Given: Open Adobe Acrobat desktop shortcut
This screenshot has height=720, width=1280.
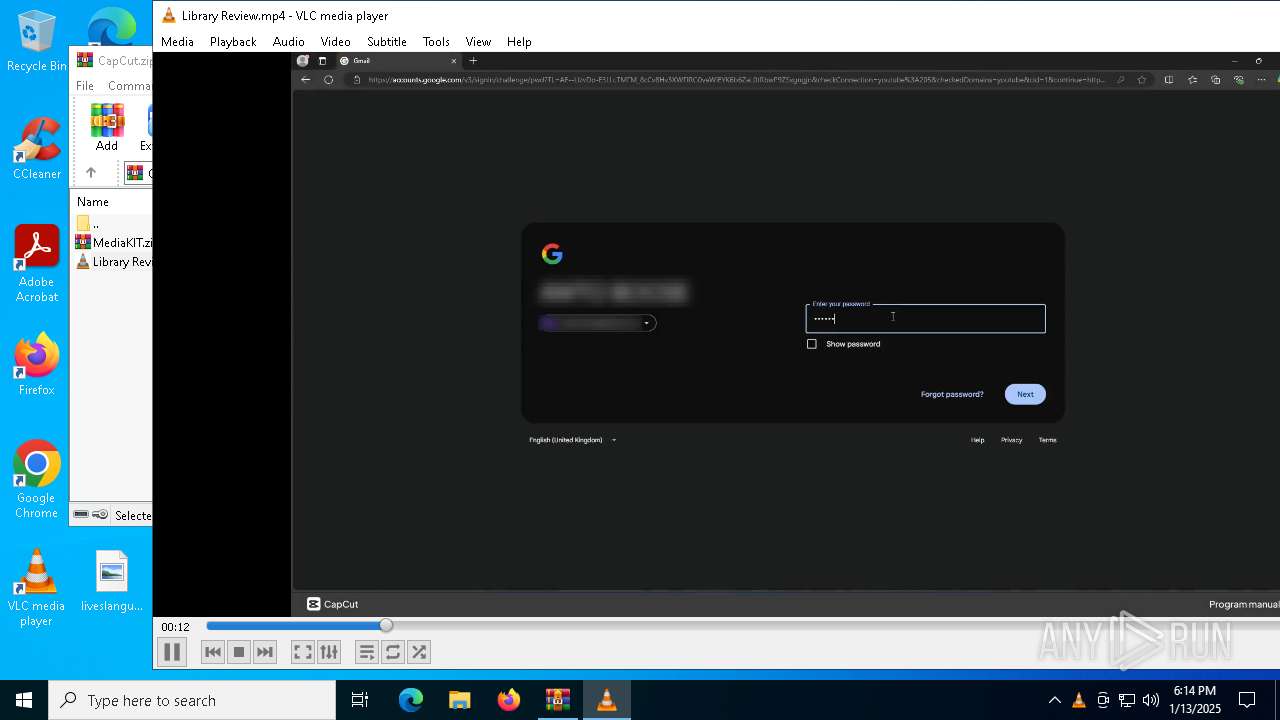Looking at the screenshot, I should [37, 264].
